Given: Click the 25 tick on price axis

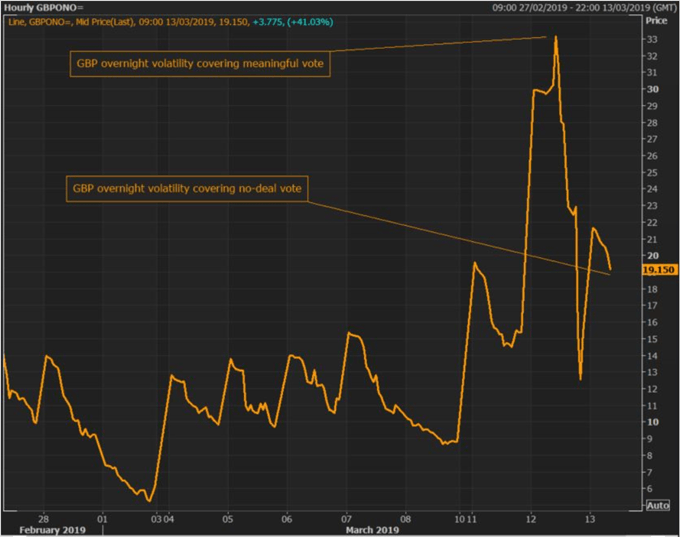Looking at the screenshot, I should tap(652, 173).
